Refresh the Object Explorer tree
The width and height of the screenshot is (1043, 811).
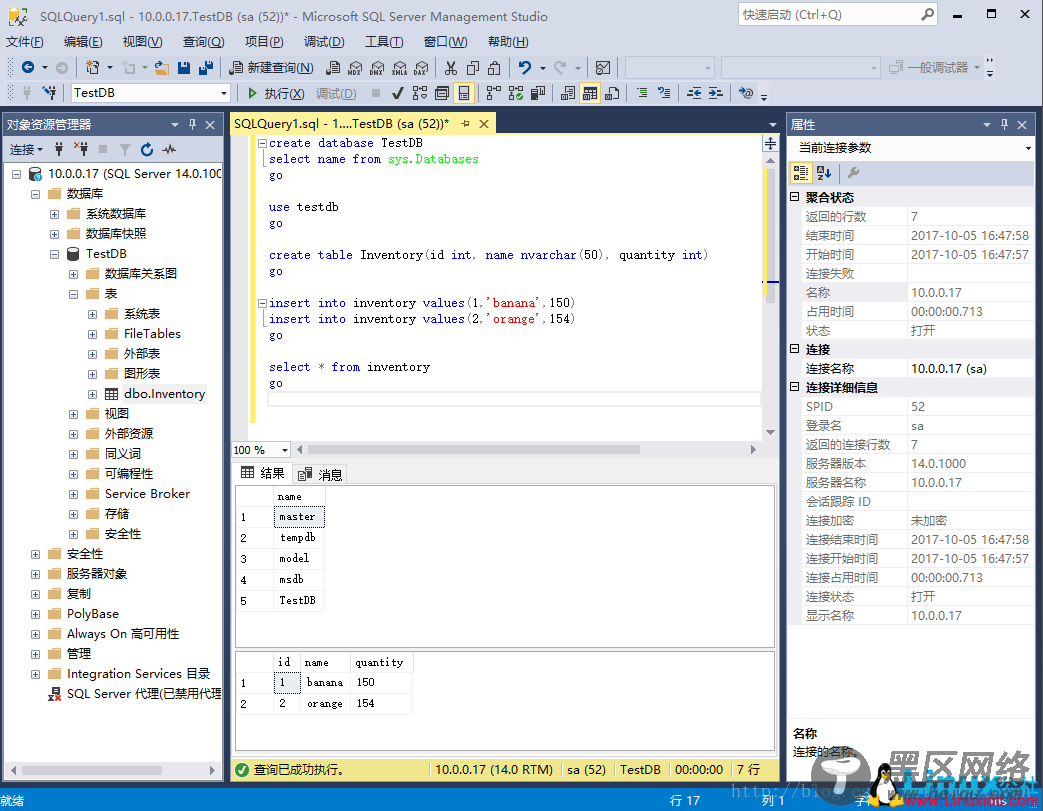point(147,149)
